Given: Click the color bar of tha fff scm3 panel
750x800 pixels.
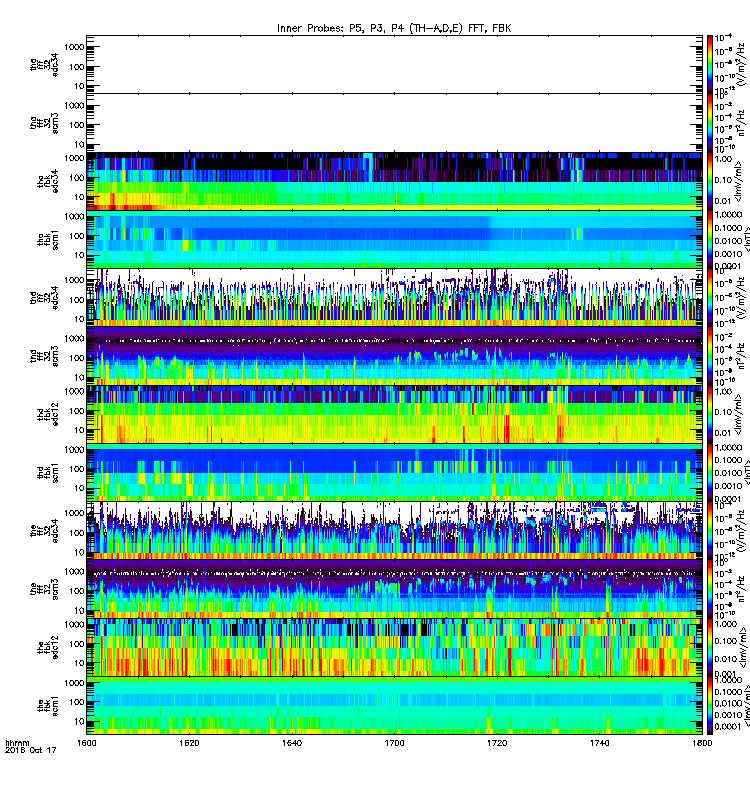Looking at the screenshot, I should [710, 123].
